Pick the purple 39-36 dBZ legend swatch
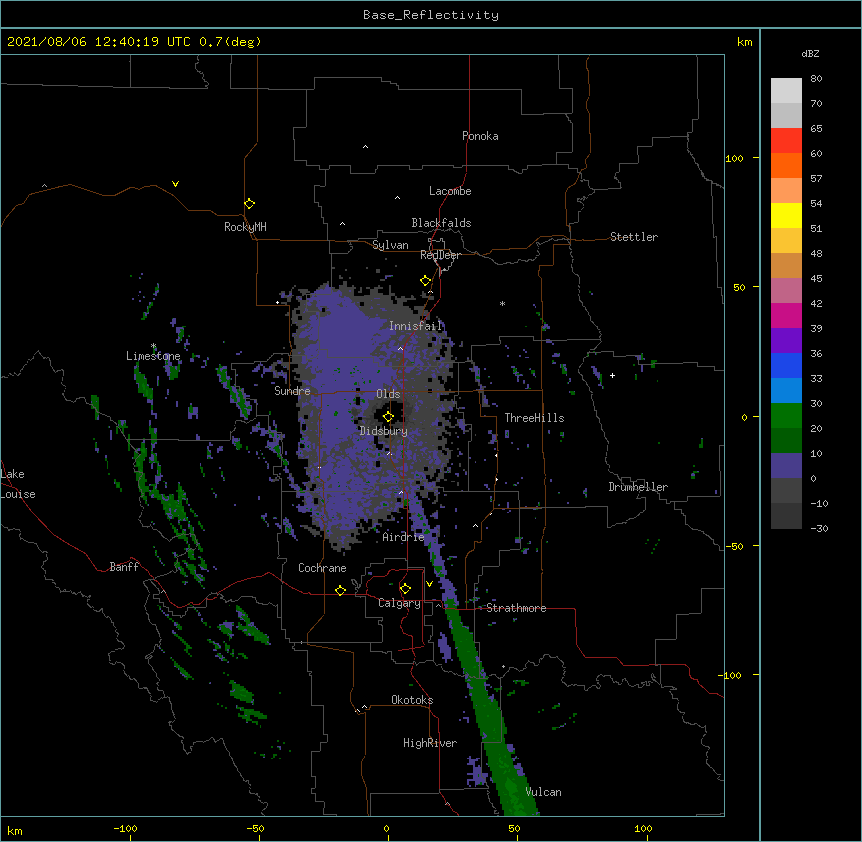Screen dimensions: 862x842 coord(786,341)
